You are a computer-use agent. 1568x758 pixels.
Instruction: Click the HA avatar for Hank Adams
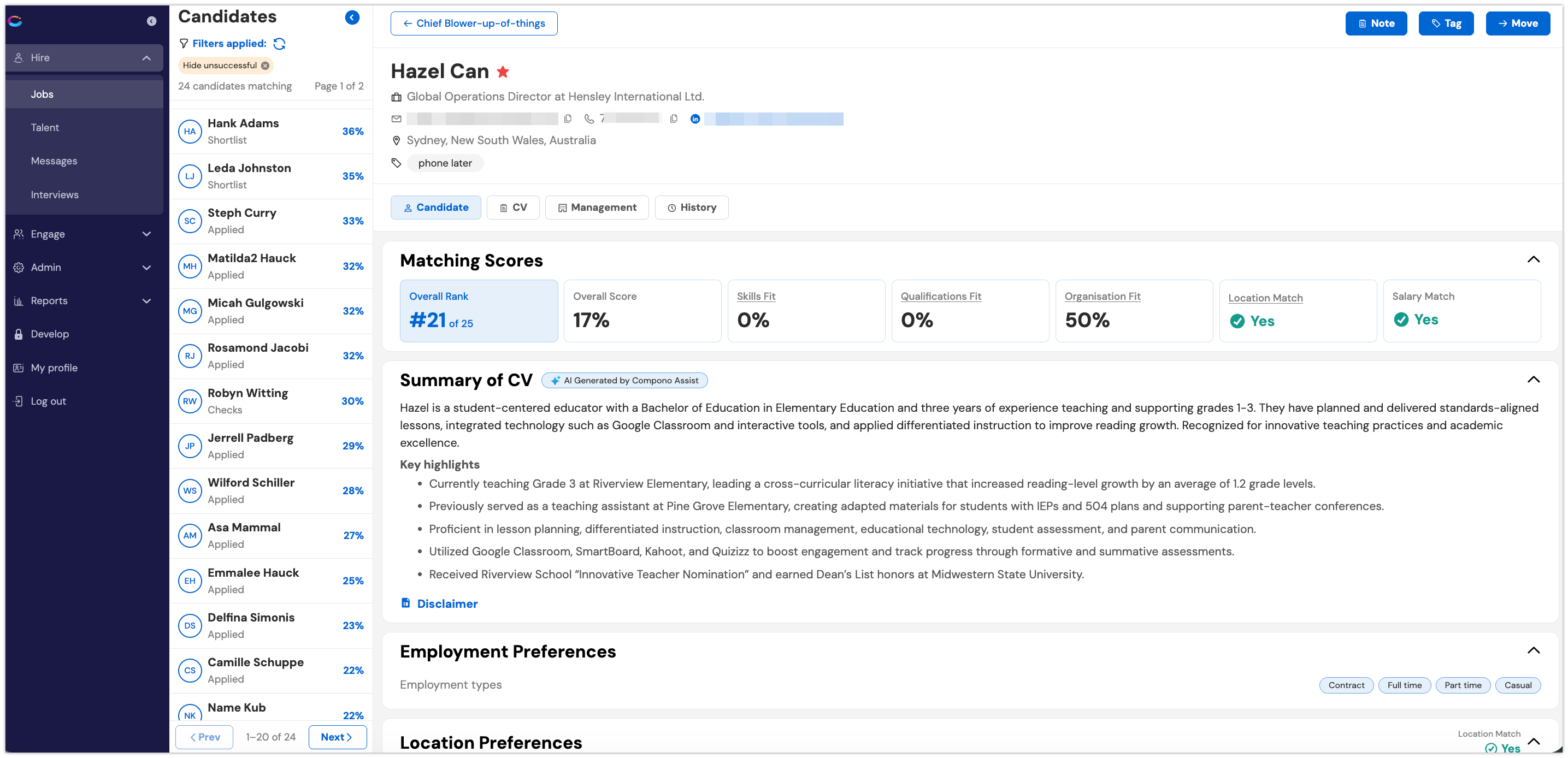[190, 132]
